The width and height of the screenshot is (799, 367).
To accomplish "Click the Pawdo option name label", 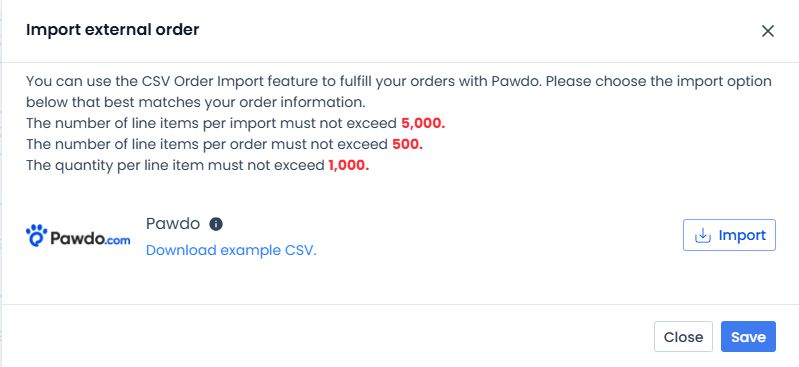I will (x=173, y=224).
